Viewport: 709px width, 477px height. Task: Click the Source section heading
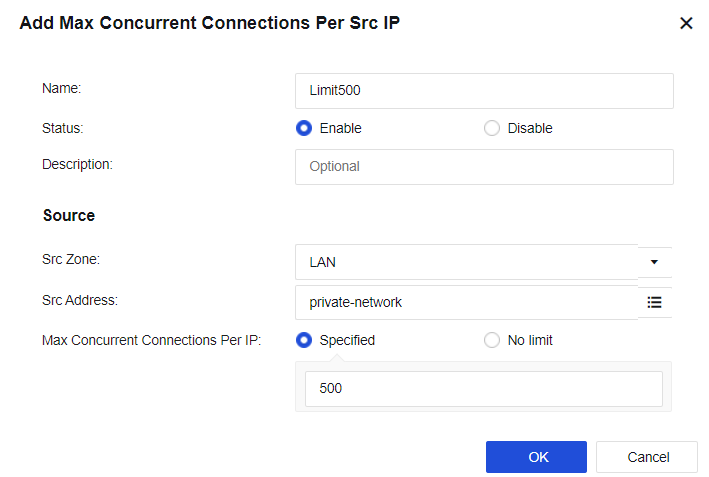coord(69,215)
